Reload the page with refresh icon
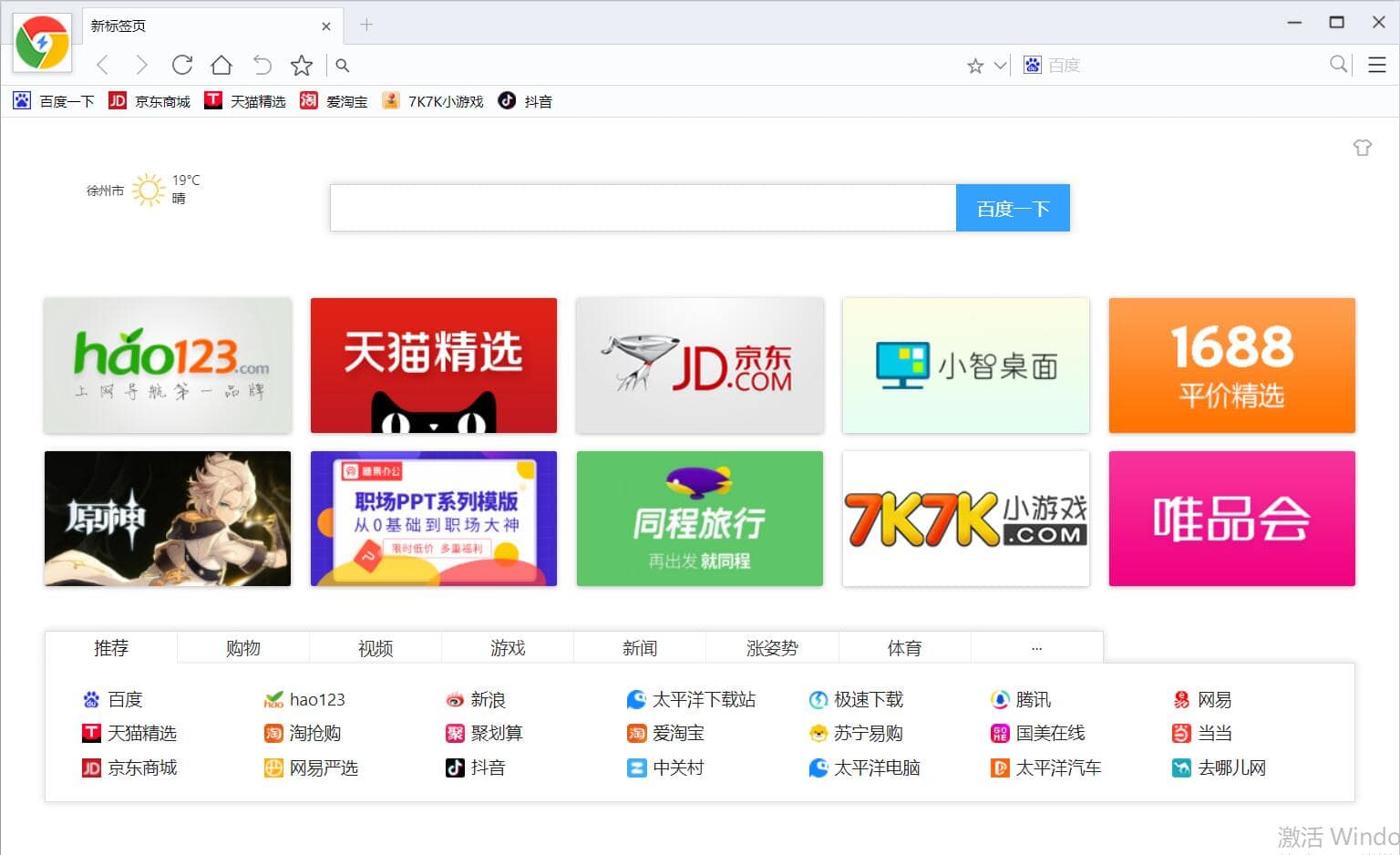Image resolution: width=1400 pixels, height=855 pixels. 182,65
